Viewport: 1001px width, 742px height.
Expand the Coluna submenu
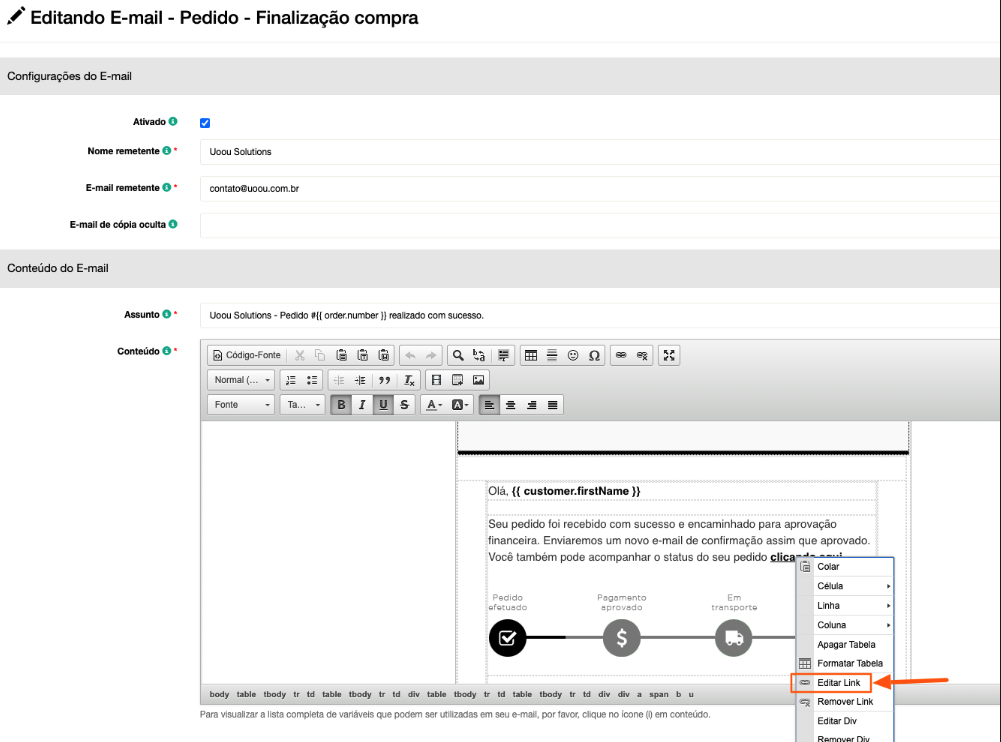click(845, 625)
